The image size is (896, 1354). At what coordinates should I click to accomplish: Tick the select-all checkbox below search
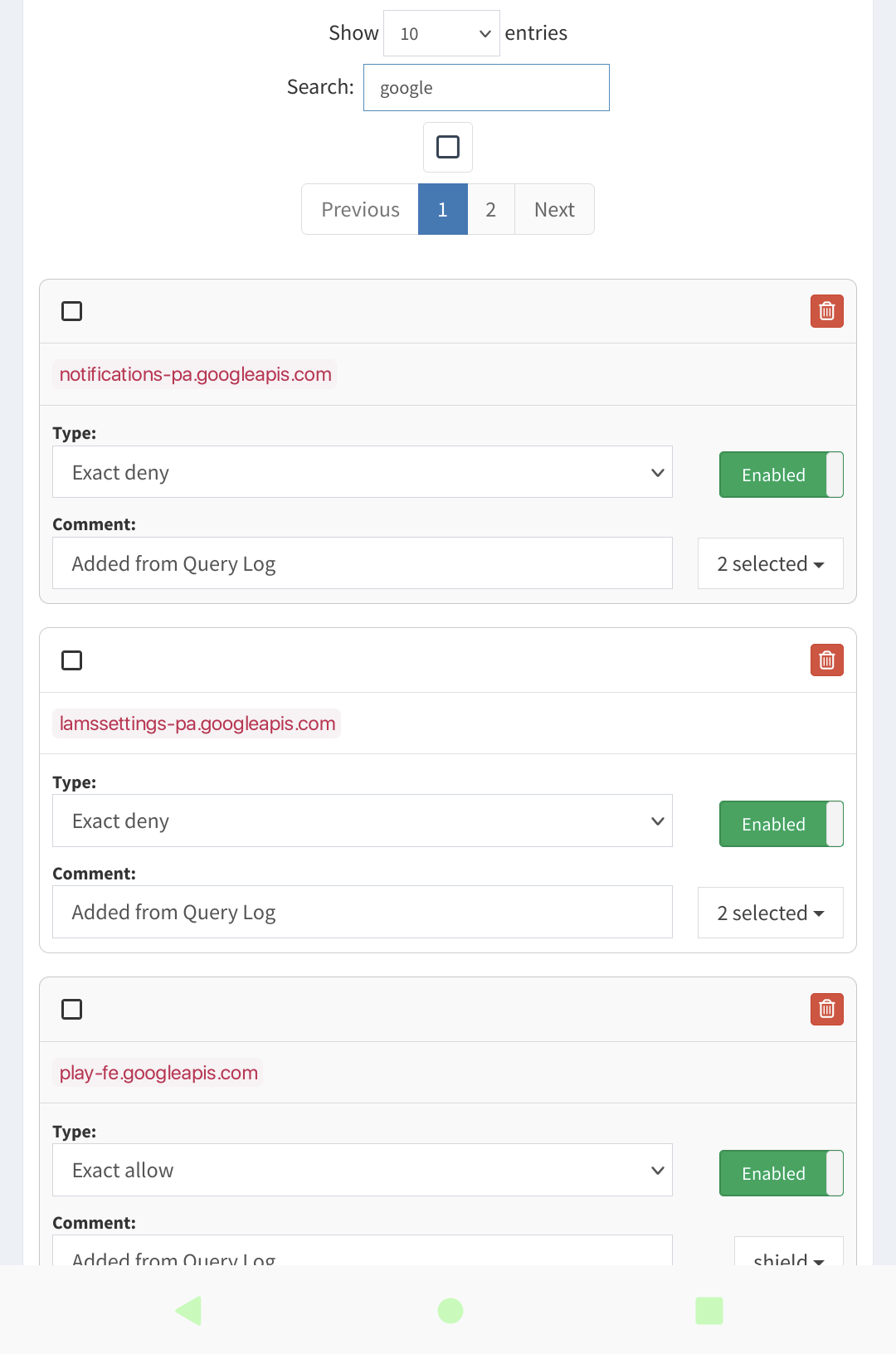(448, 147)
